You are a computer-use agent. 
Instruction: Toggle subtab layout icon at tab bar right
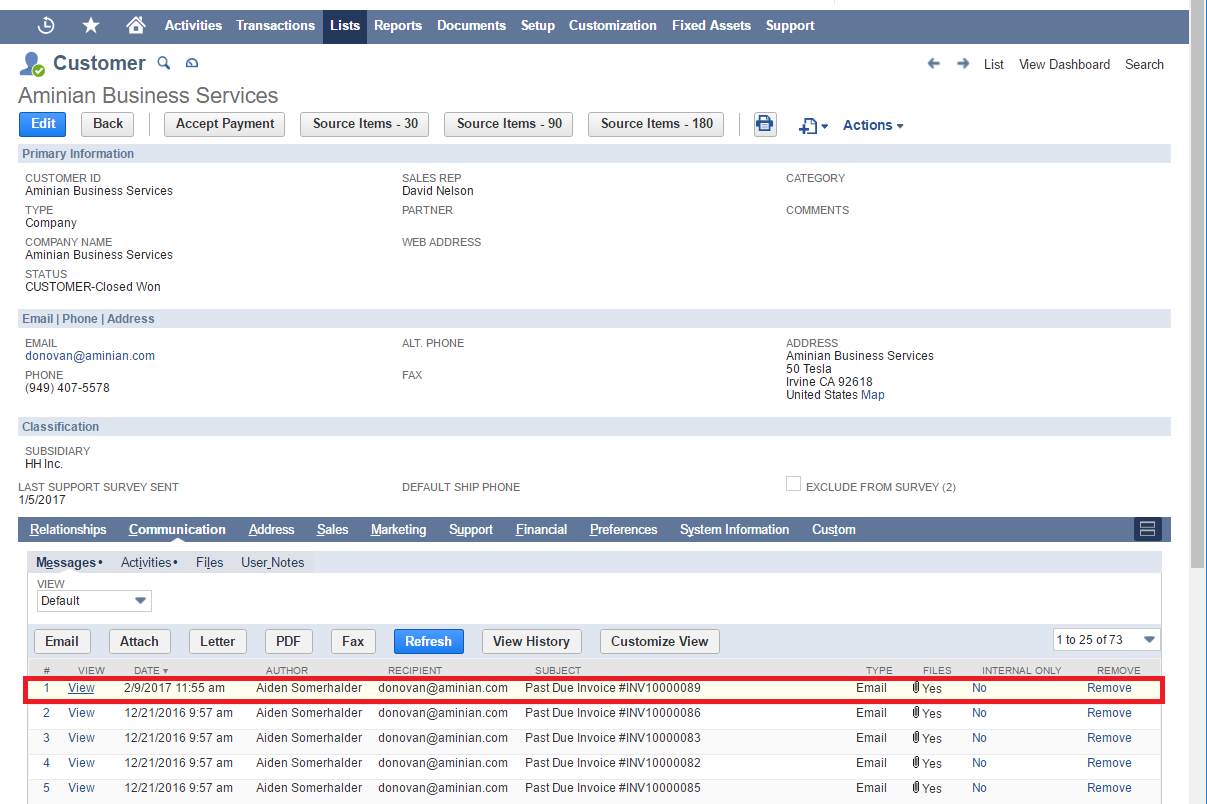[x=1147, y=529]
